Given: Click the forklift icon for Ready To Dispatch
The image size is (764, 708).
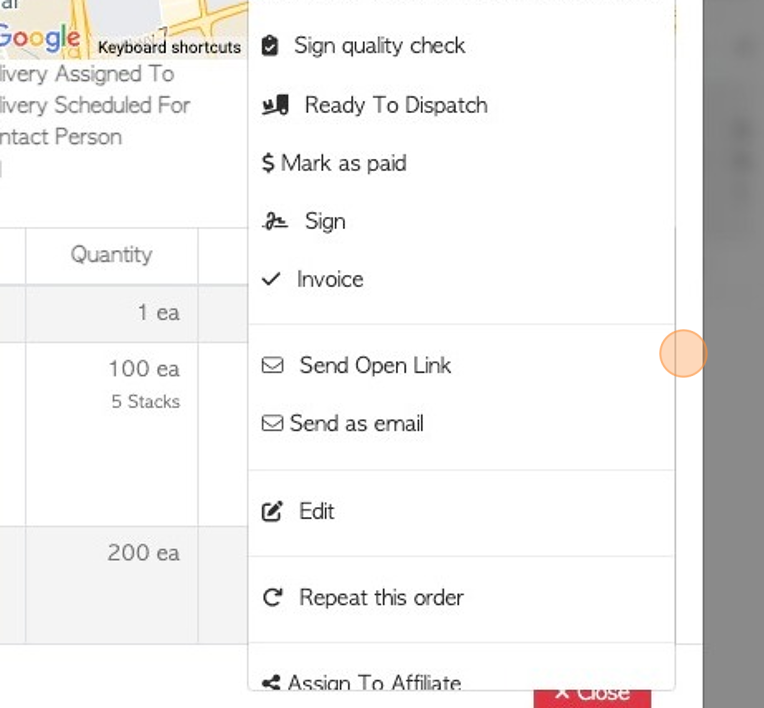Looking at the screenshot, I should point(275,105).
